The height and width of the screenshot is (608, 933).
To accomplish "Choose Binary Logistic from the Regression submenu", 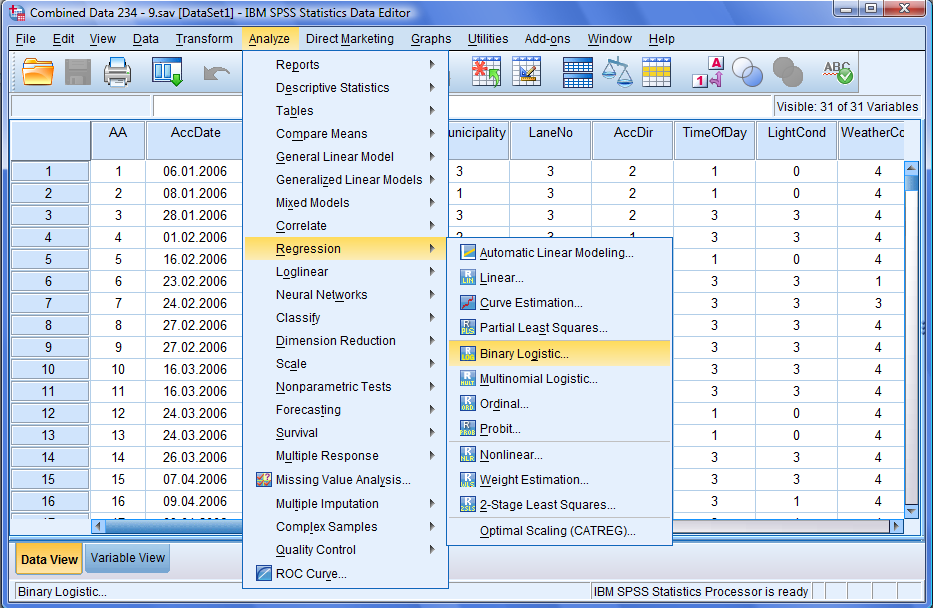I will pos(559,353).
